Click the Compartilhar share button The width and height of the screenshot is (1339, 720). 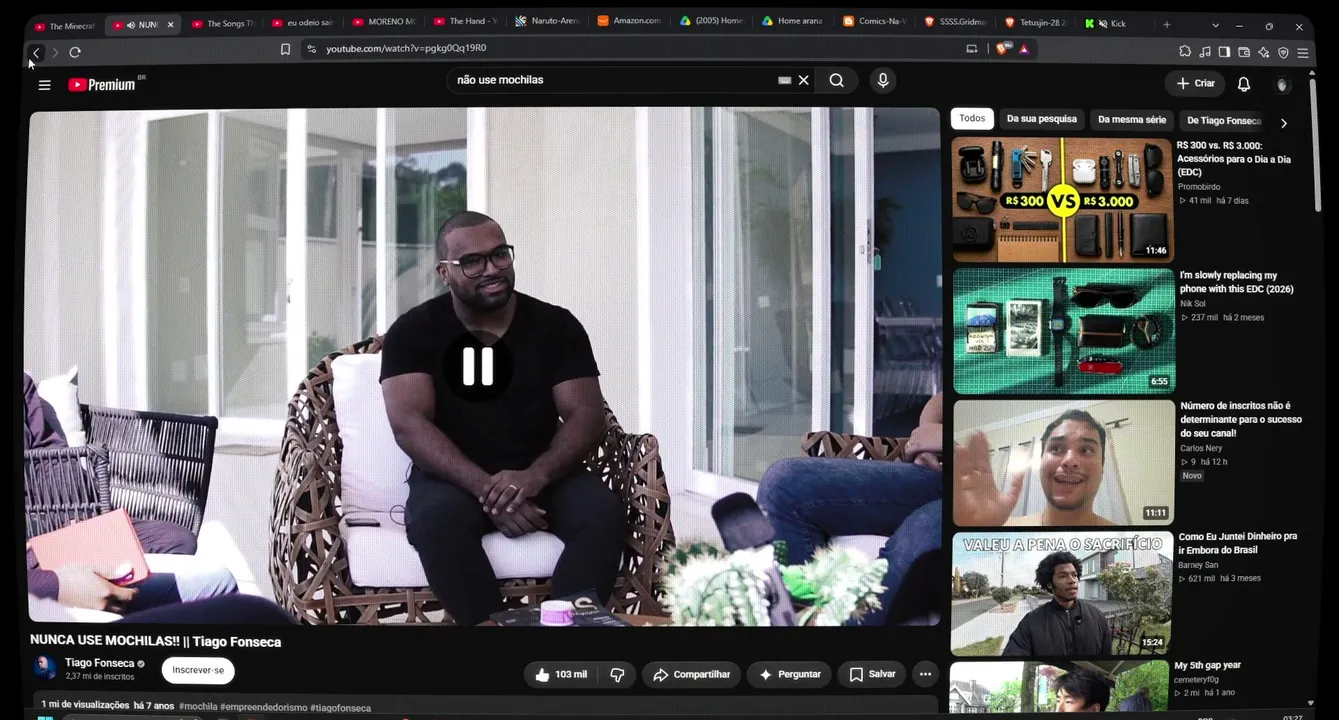[691, 675]
